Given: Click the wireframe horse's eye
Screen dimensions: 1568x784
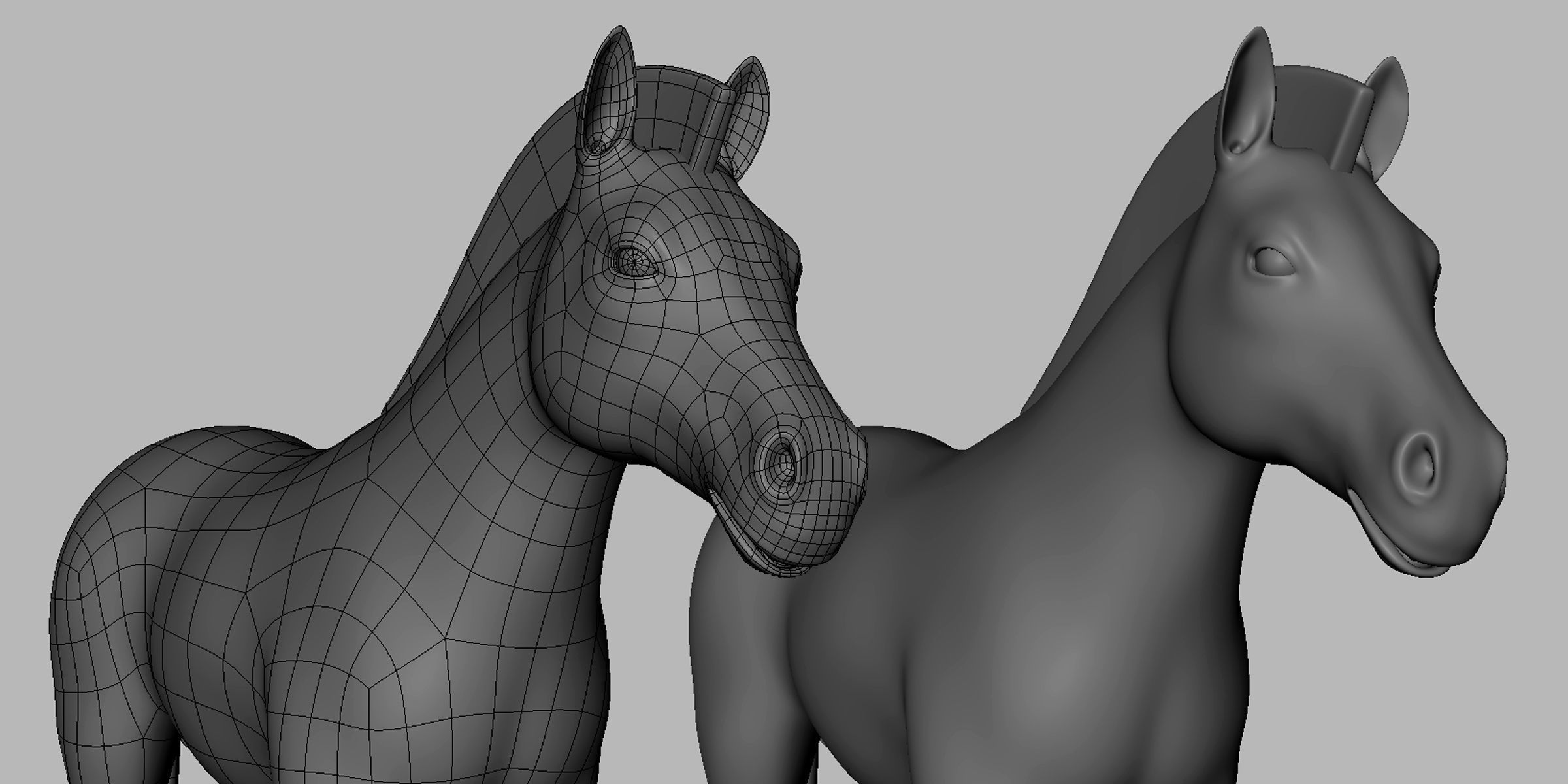Looking at the screenshot, I should pyautogui.click(x=636, y=263).
